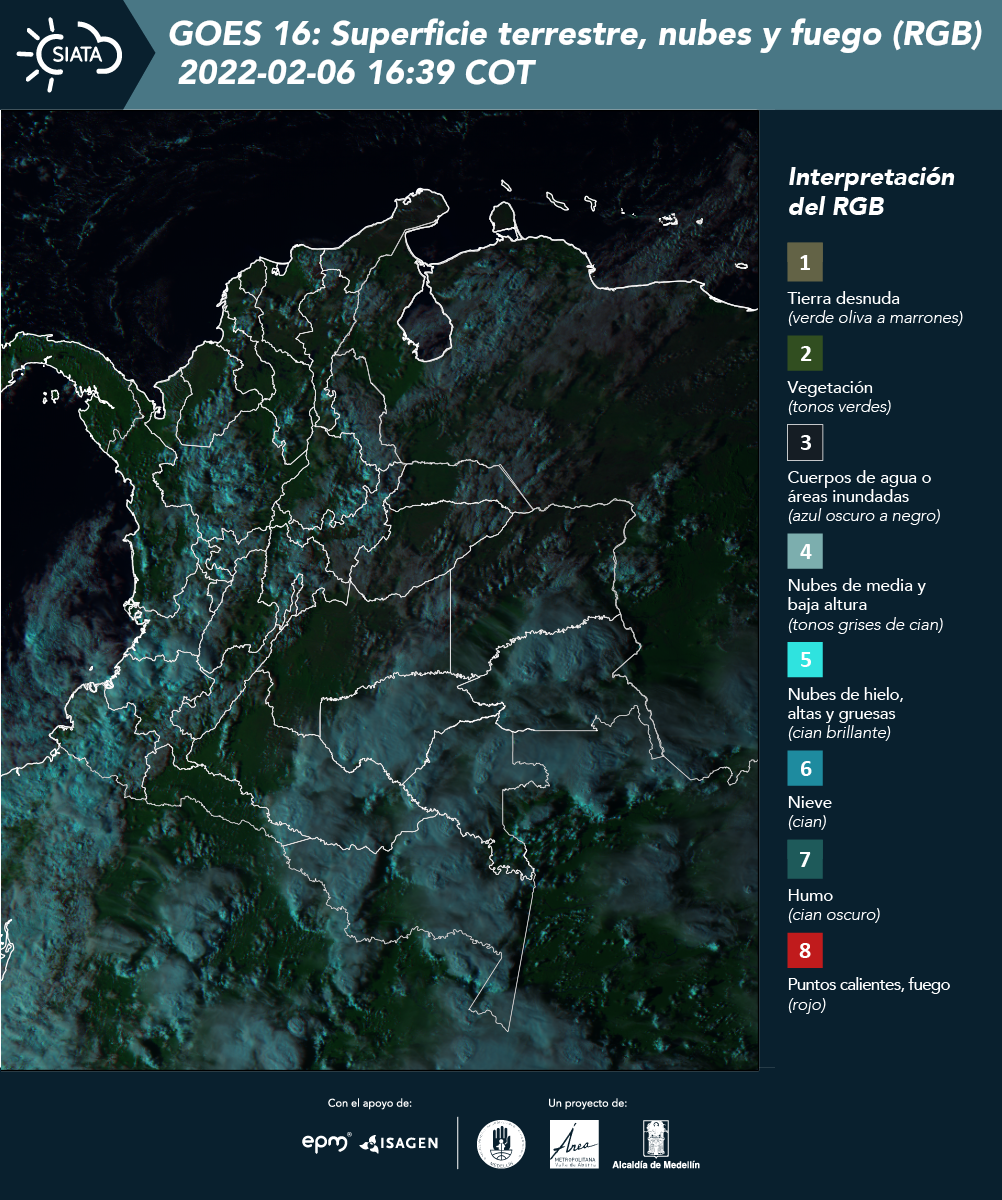The height and width of the screenshot is (1200, 1002).
Task: Click the Área Metropolitana logo
Action: [x=575, y=1144]
